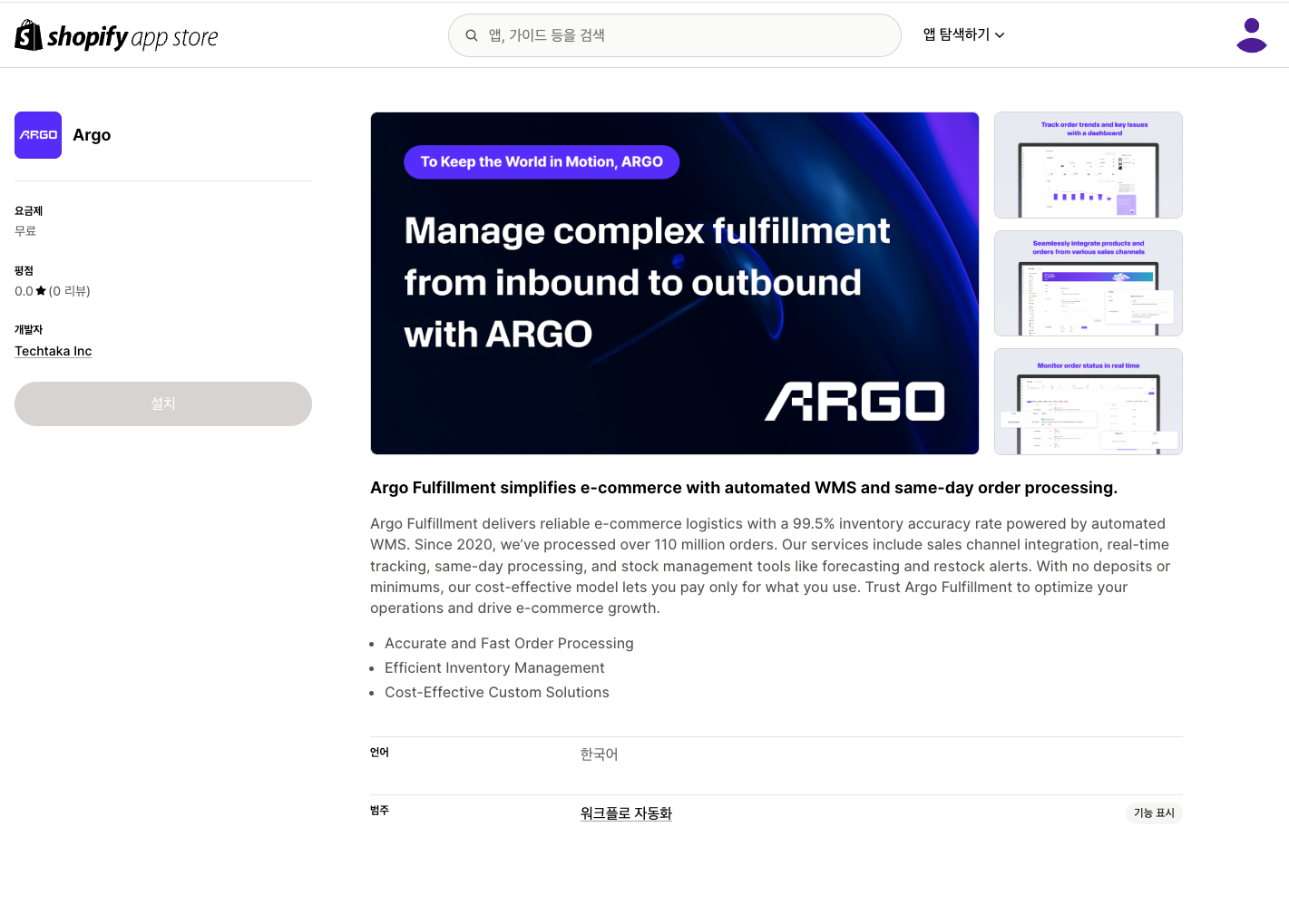Click the 한국어 language value
This screenshot has height=924, width=1289.
tap(599, 754)
